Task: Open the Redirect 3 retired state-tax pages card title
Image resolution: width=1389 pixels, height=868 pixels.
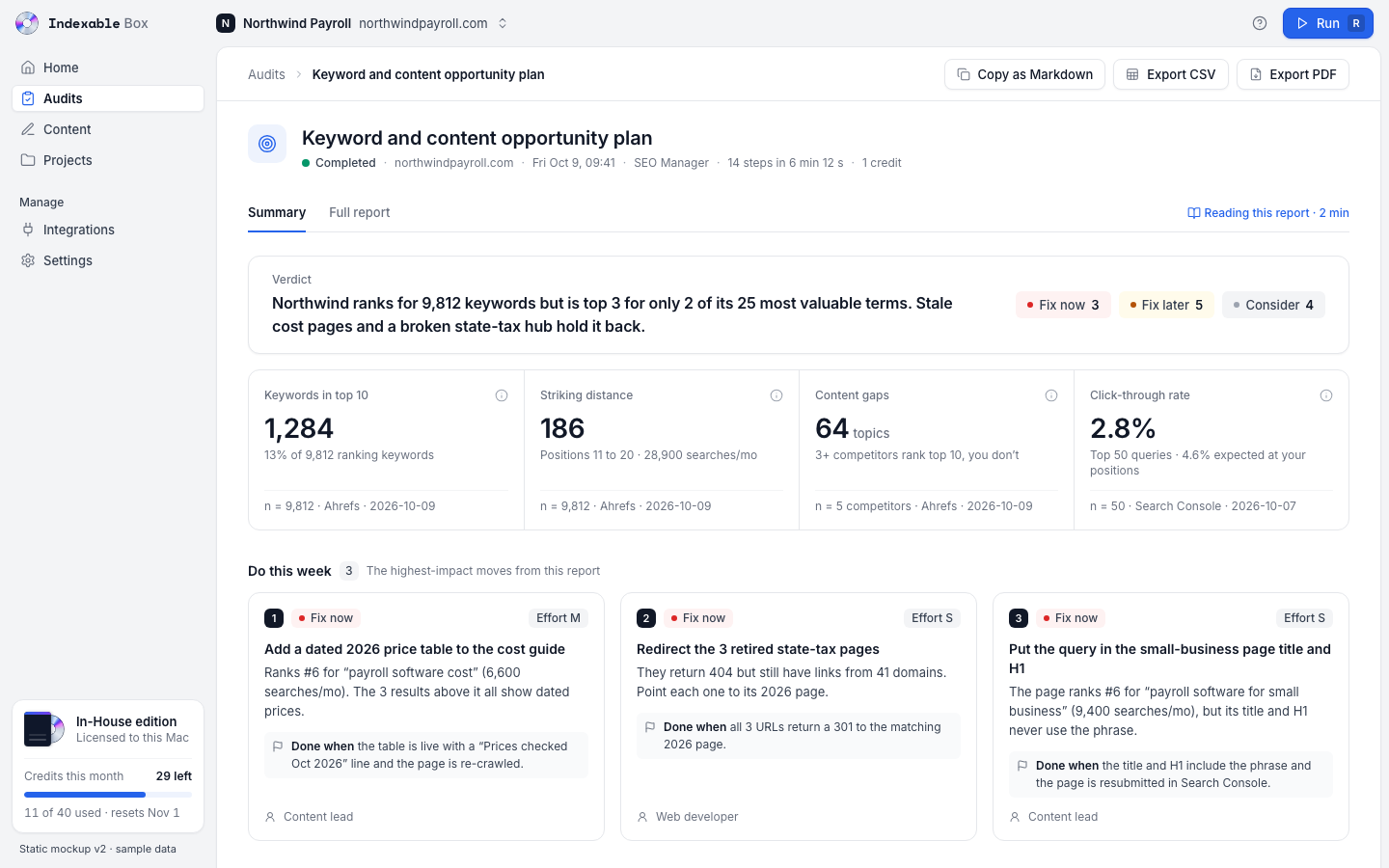Action: click(x=758, y=649)
